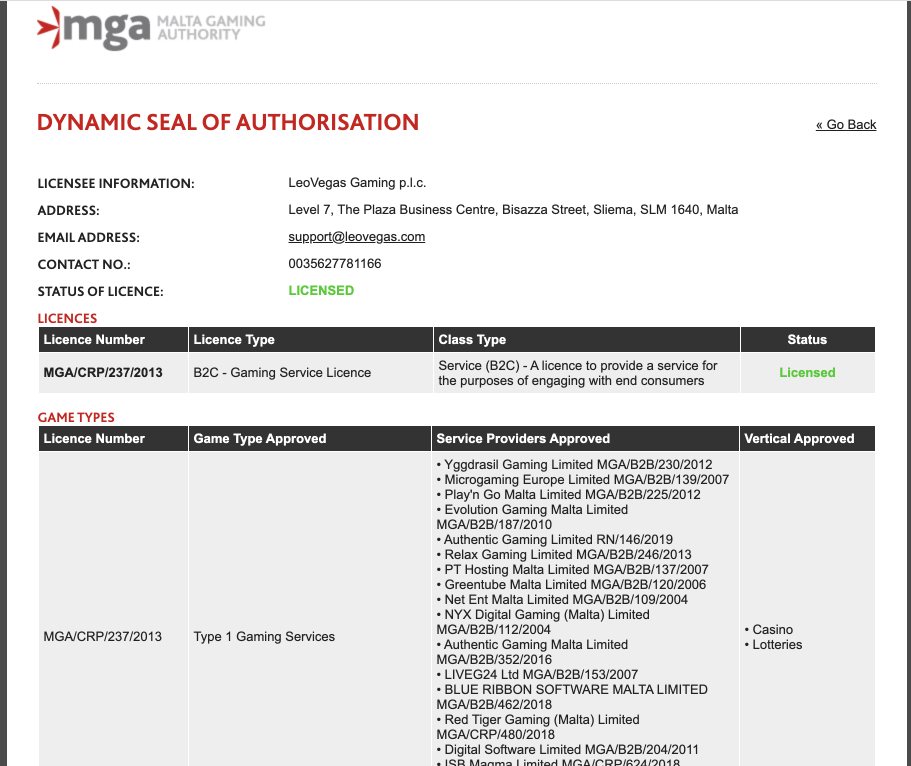Click the GAME TYPES section heading
Image resolution: width=911 pixels, height=766 pixels.
pyautogui.click(x=76, y=417)
